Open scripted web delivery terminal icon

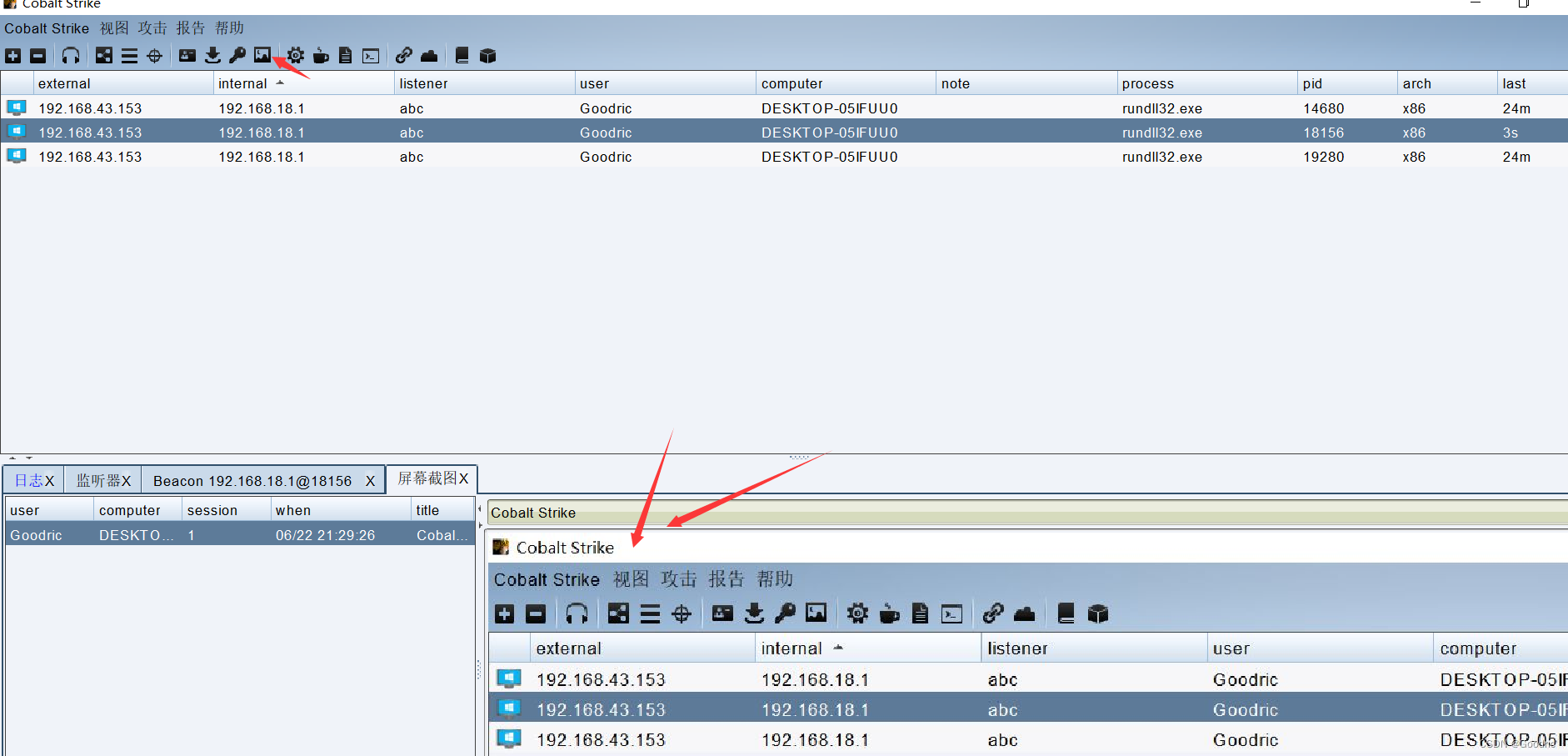(x=371, y=56)
